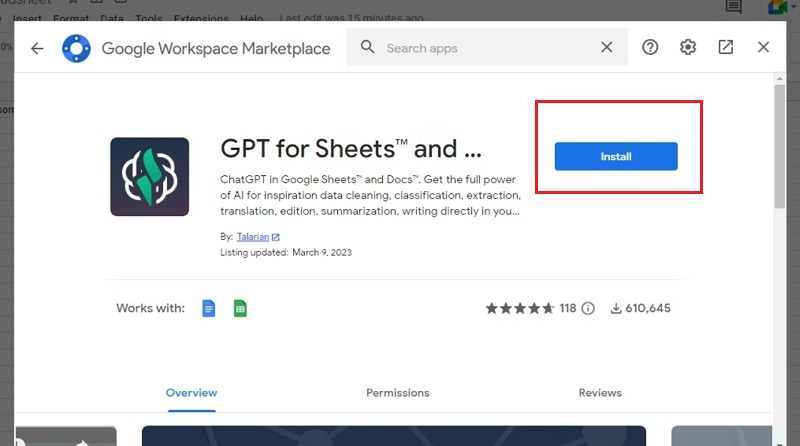Image resolution: width=800 pixels, height=446 pixels.
Task: Open the help question mark icon
Action: [650, 48]
